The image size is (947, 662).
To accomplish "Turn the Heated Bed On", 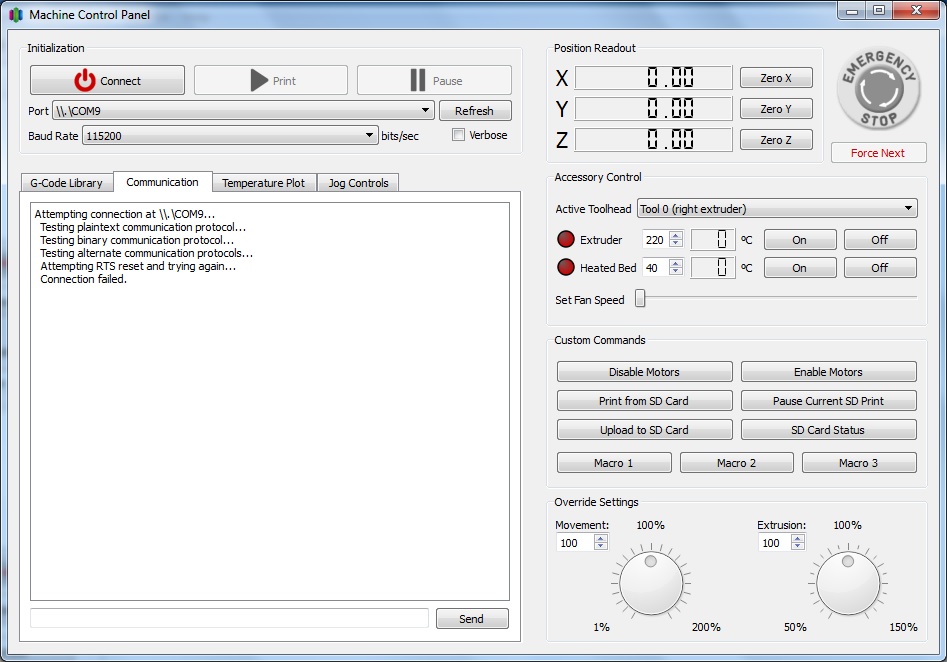I will (800, 268).
